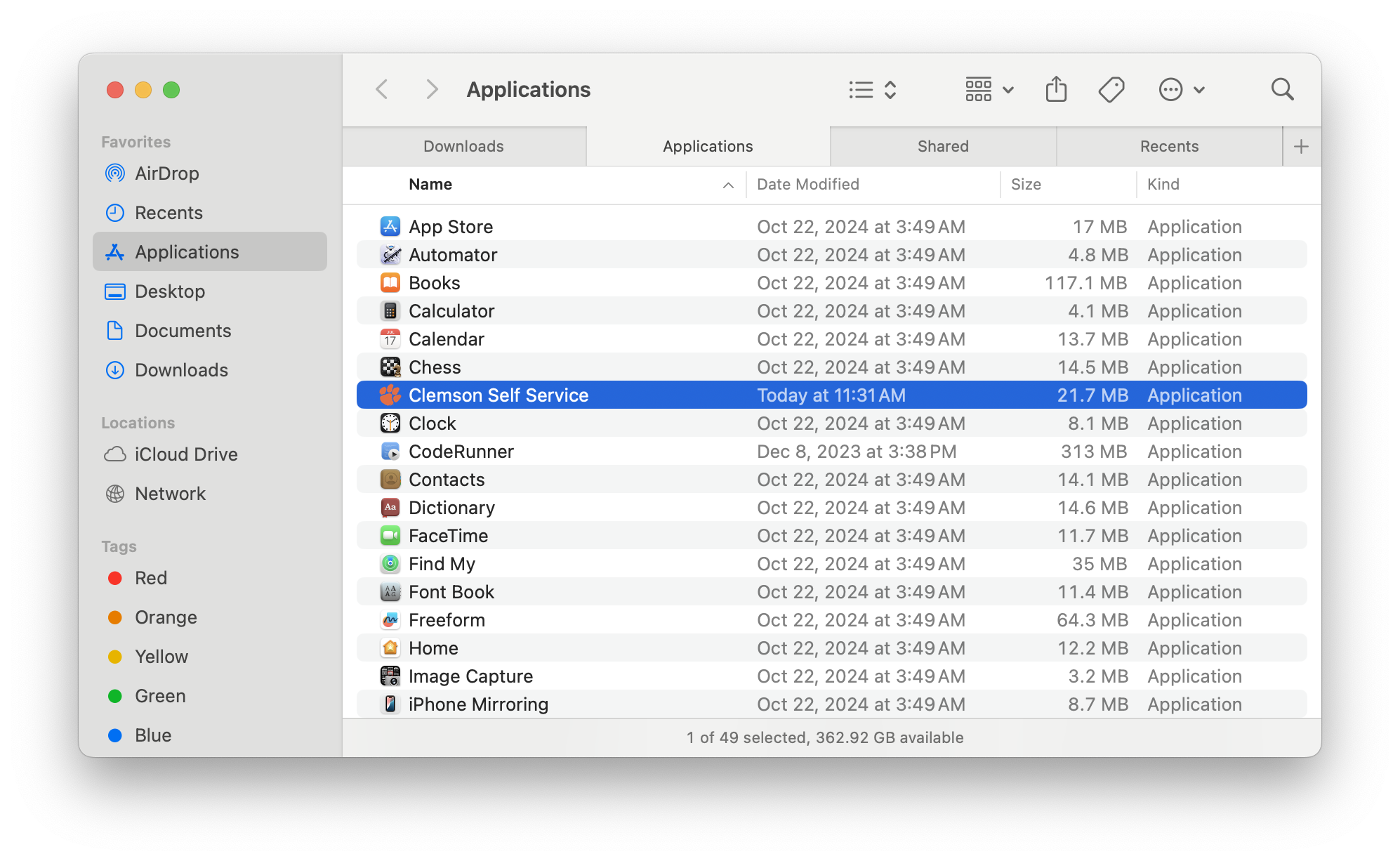Click the Image Capture app icon
The height and width of the screenshot is (861, 1400).
(x=390, y=676)
